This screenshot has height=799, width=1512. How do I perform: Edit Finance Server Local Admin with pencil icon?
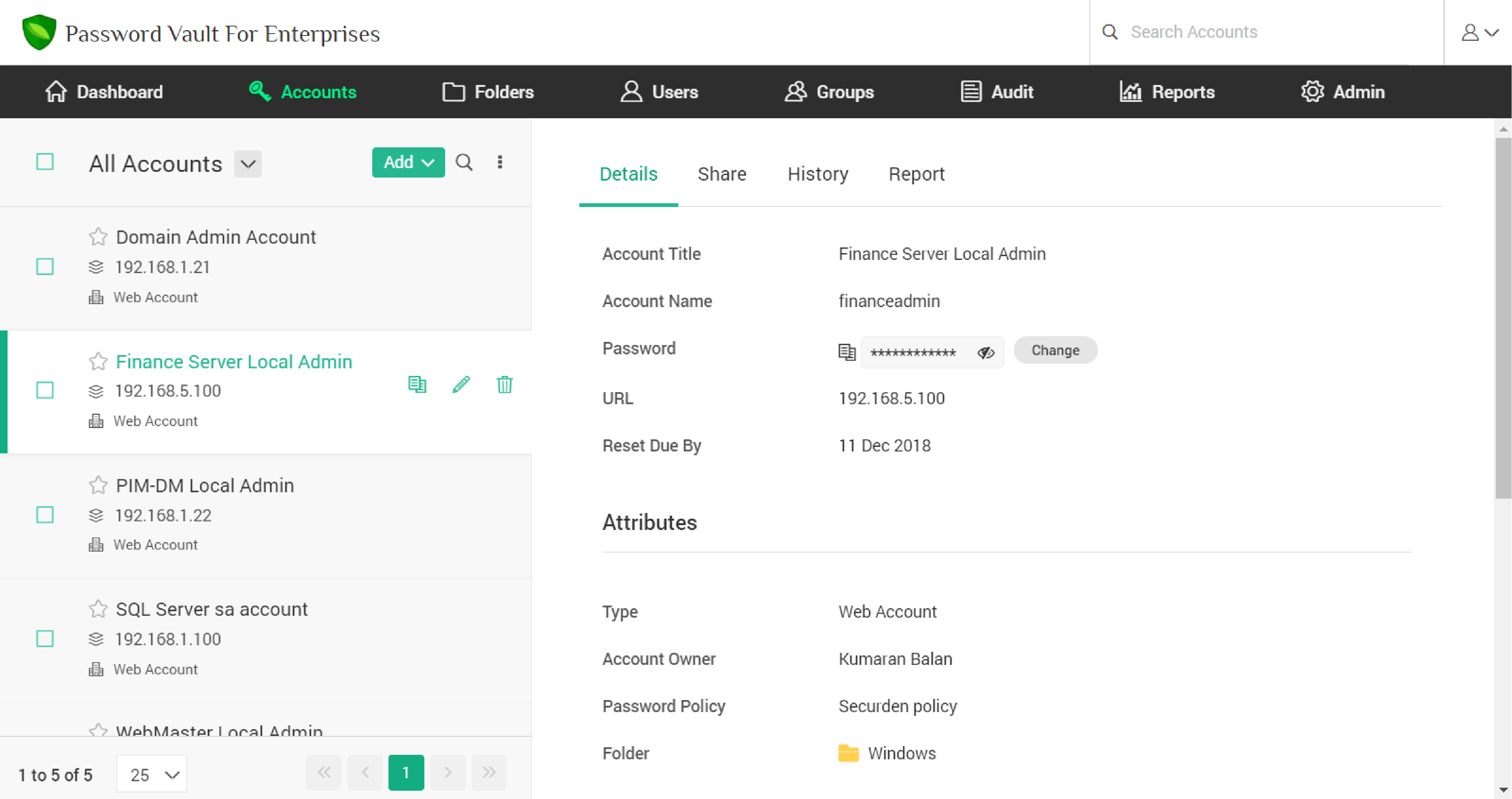(x=461, y=385)
